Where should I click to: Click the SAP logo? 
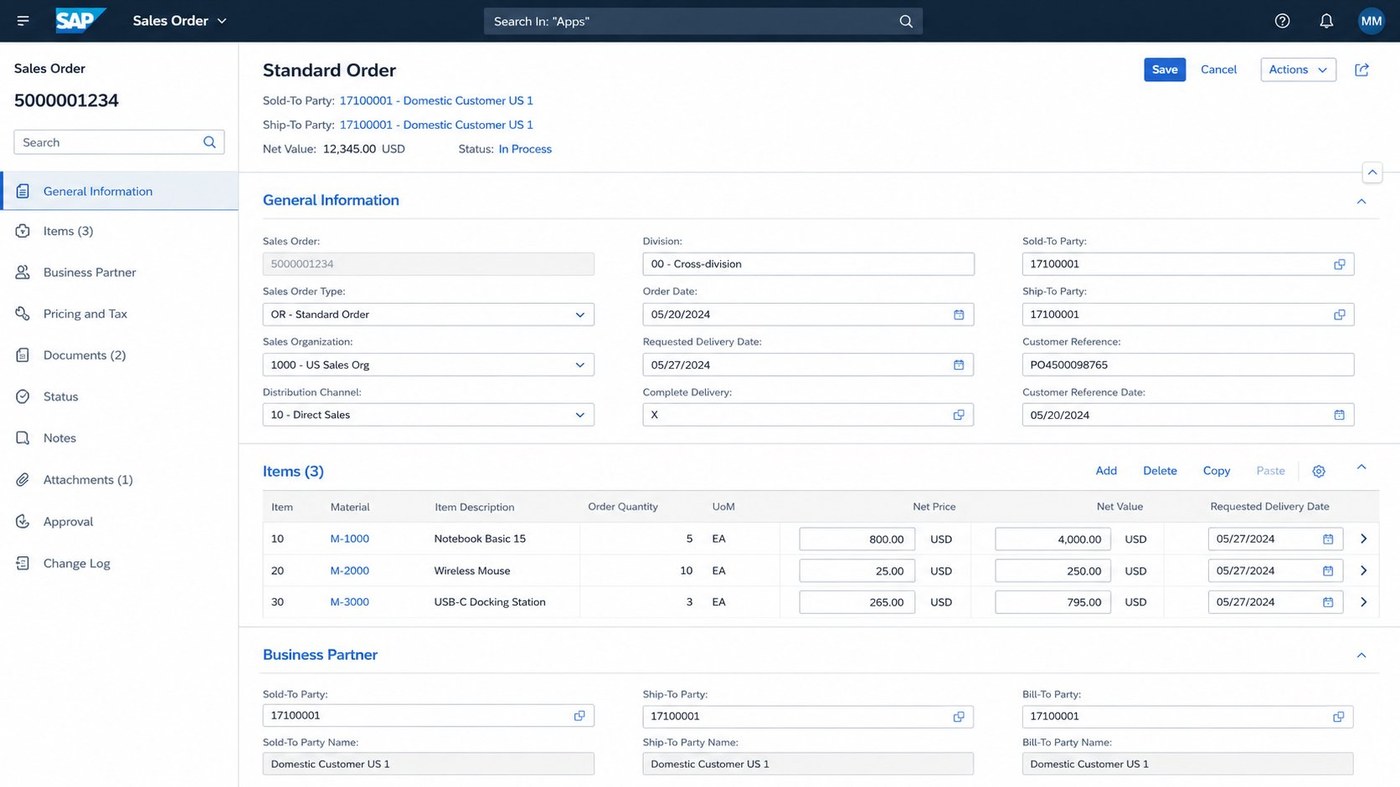80,20
